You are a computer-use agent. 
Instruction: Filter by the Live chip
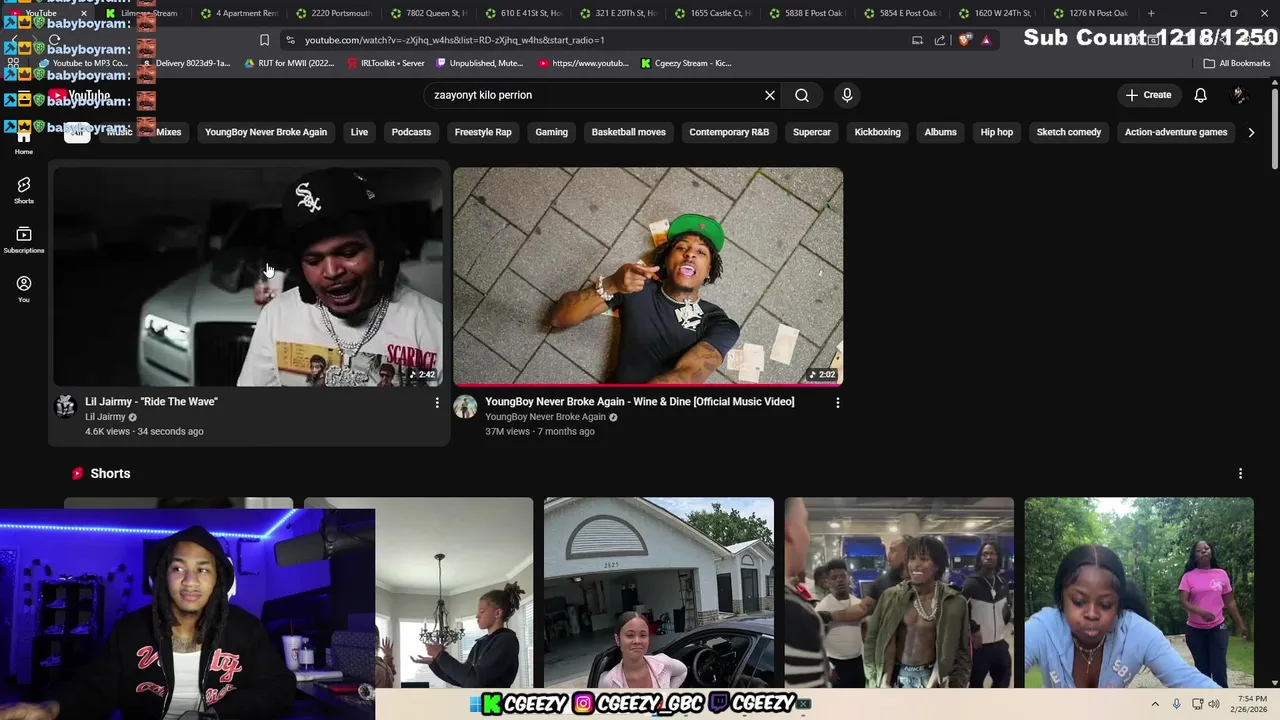(359, 132)
